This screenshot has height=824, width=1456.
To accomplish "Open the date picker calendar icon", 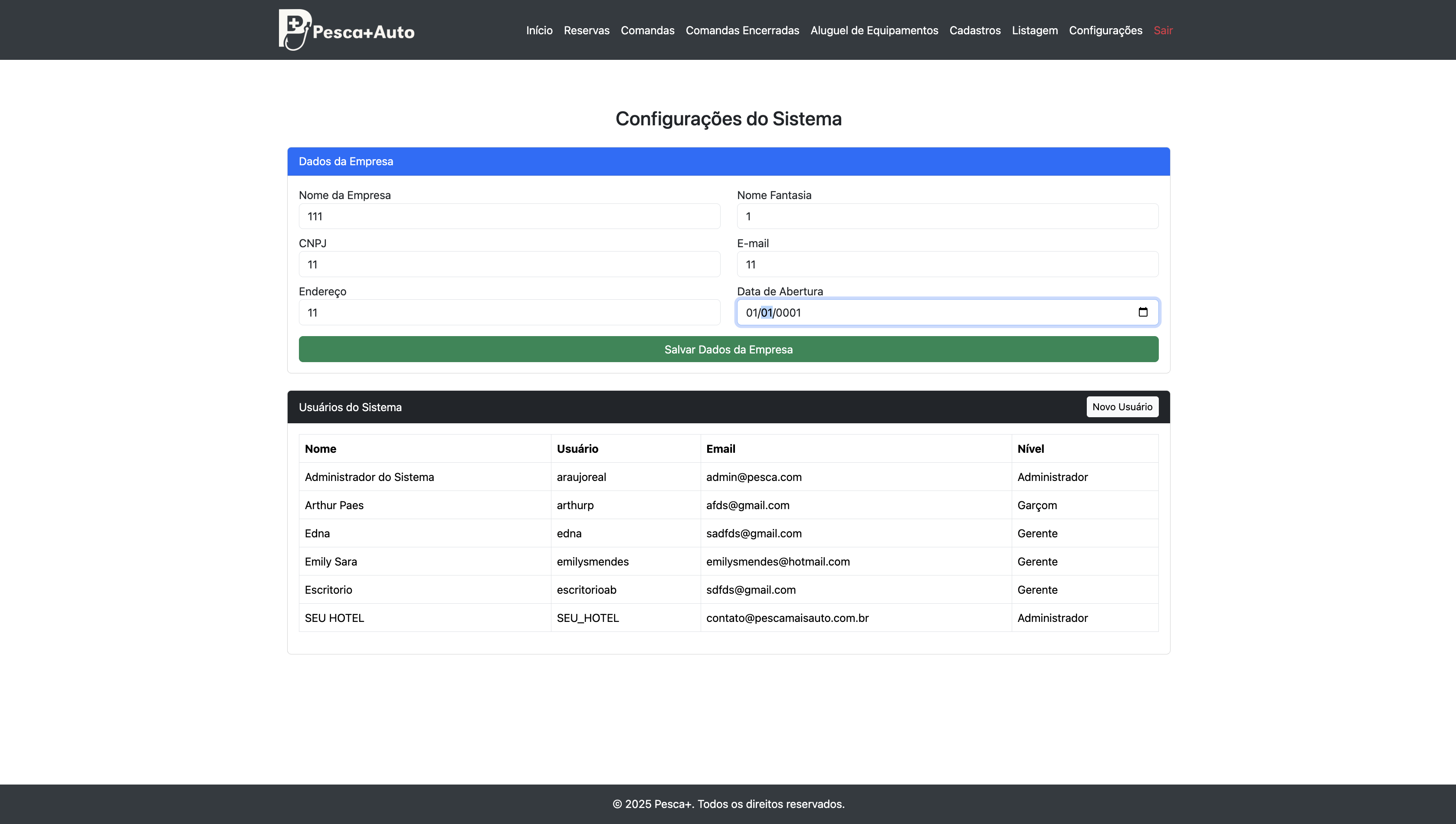I will click(1142, 312).
